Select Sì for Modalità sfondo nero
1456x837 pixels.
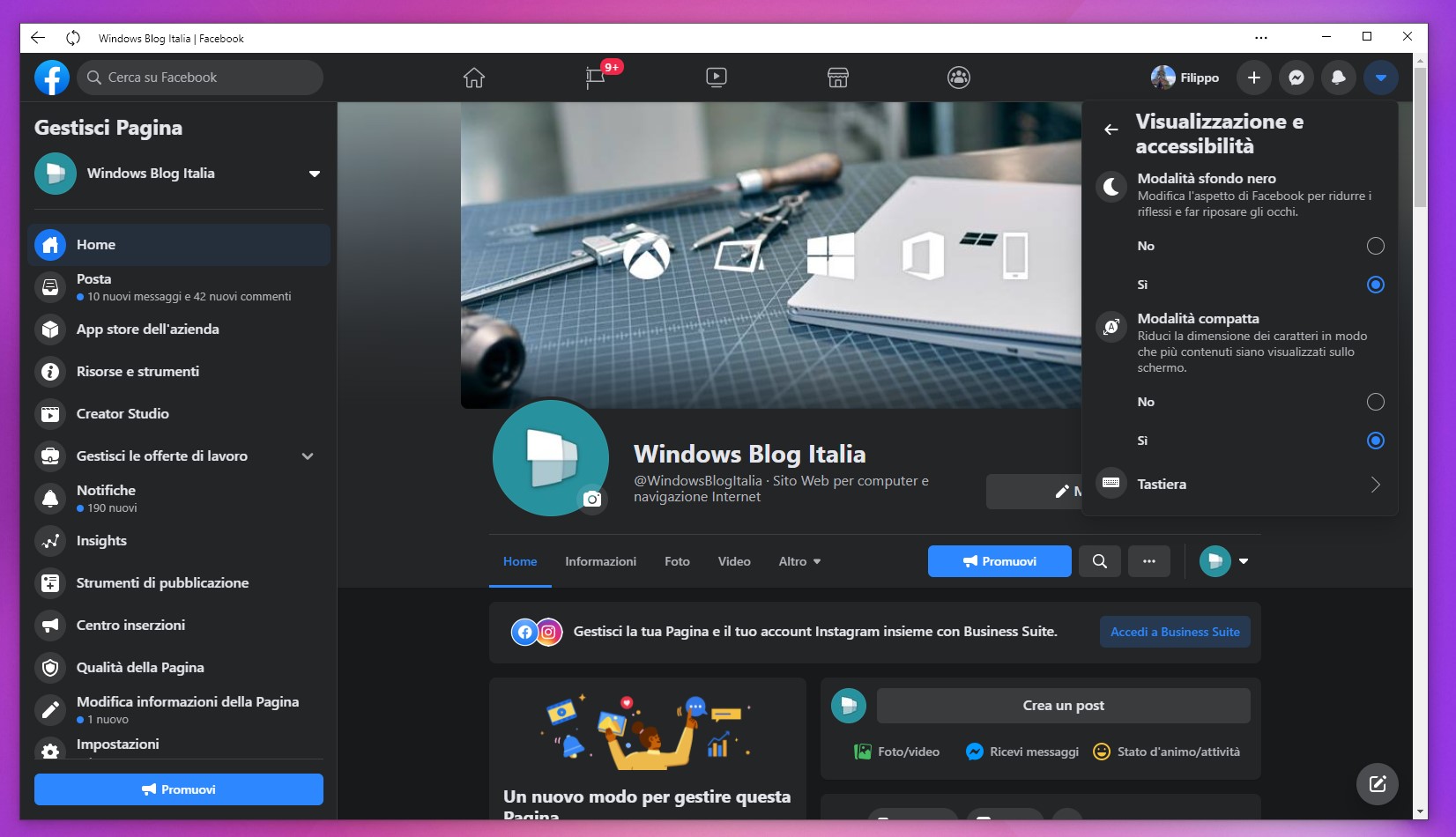(x=1375, y=285)
